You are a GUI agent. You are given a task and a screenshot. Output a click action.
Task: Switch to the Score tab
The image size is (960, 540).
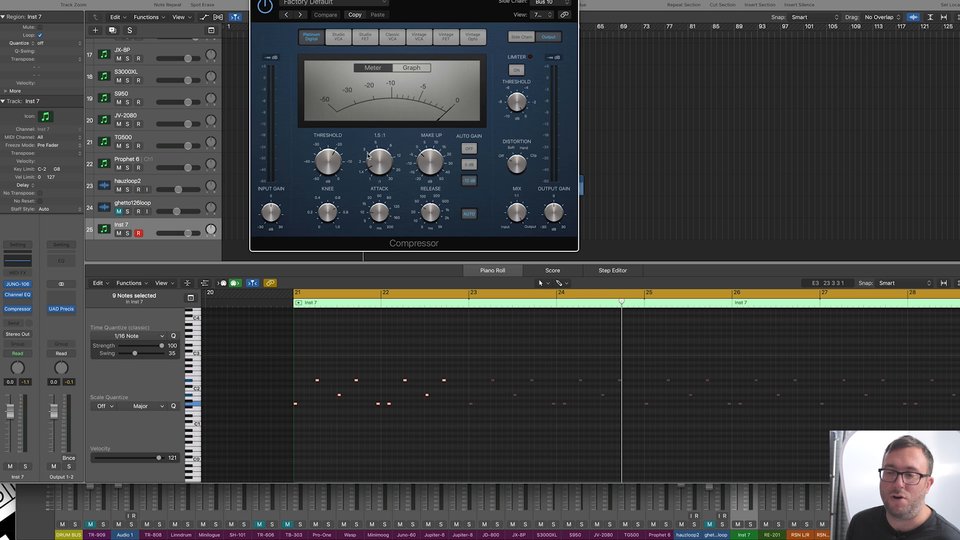553,270
